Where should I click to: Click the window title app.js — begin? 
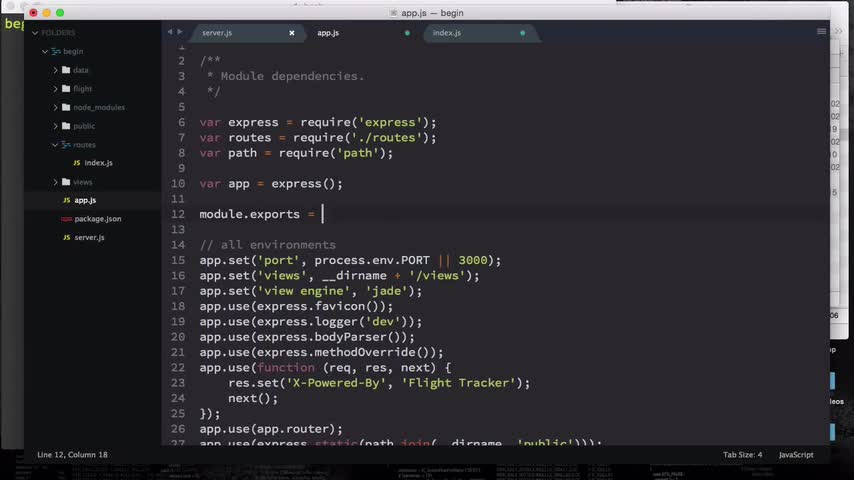click(432, 13)
